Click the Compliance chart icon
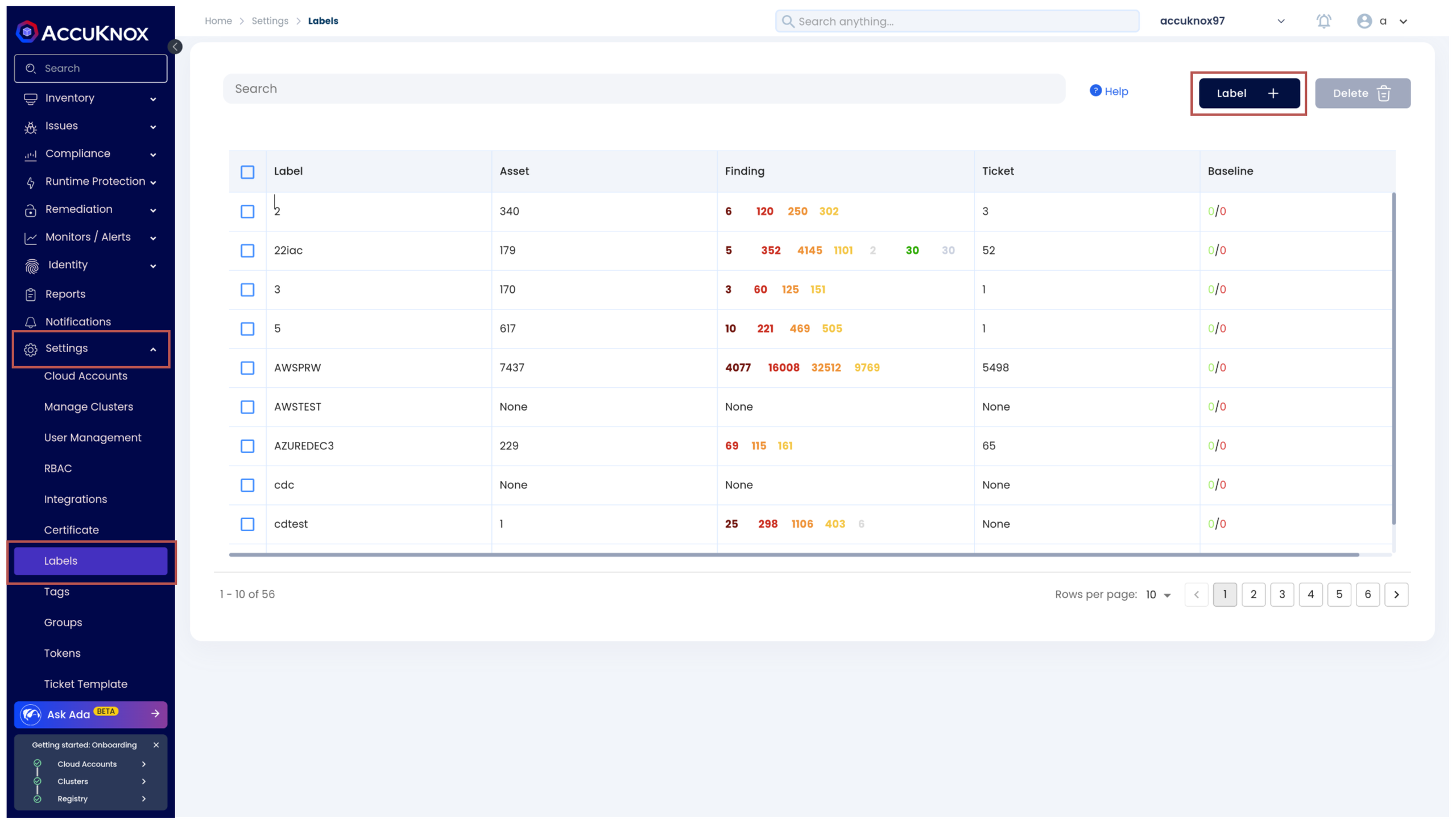This screenshot has width=1456, height=824. coord(31,155)
